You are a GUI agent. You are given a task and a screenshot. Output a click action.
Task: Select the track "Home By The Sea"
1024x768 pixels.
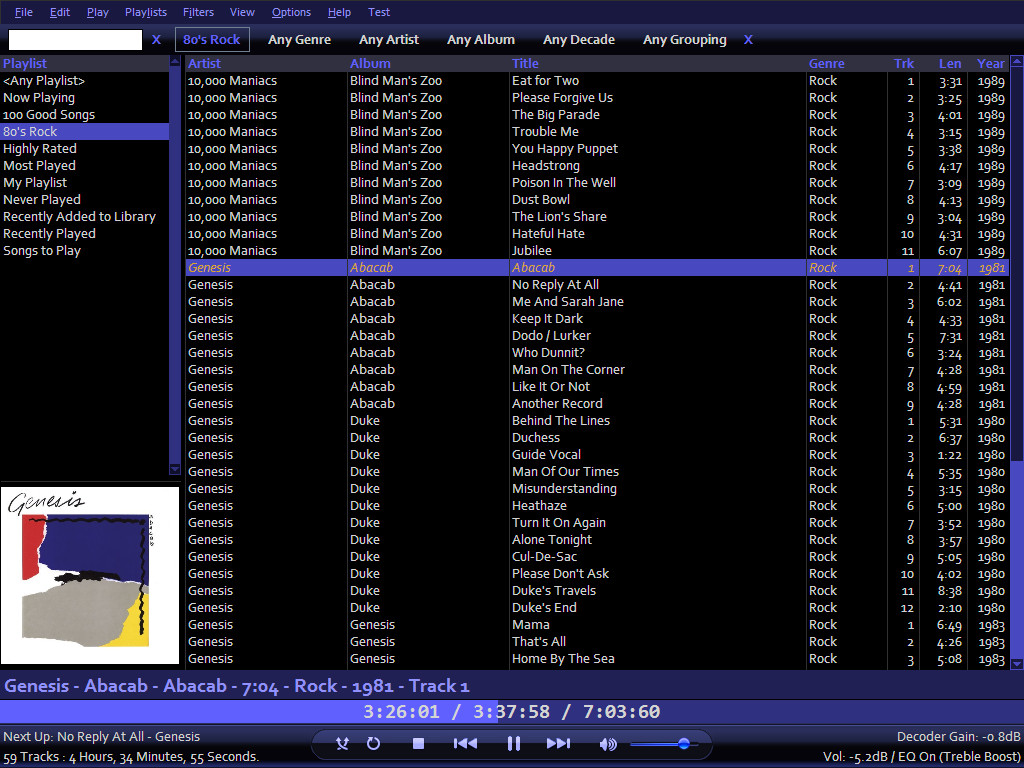tap(598, 658)
